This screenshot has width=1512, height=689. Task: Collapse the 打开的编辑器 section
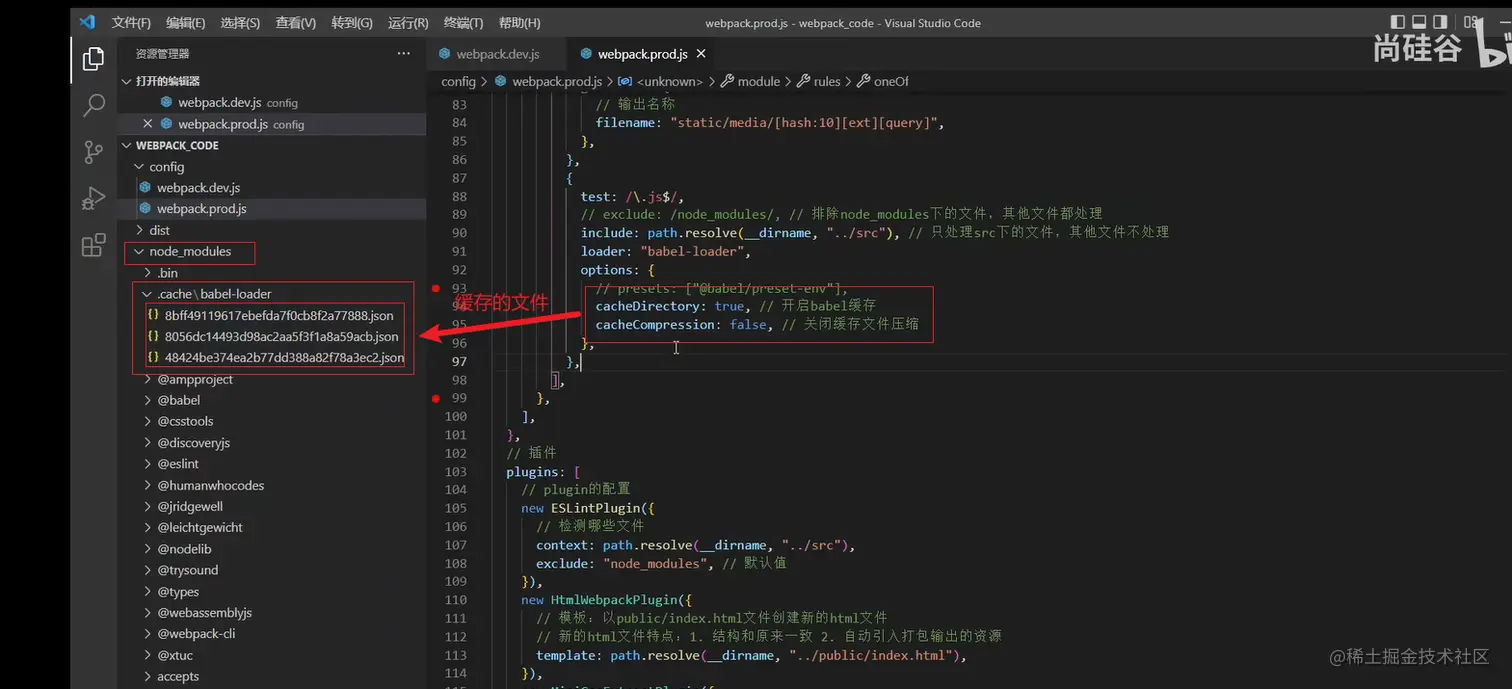tap(272, 81)
